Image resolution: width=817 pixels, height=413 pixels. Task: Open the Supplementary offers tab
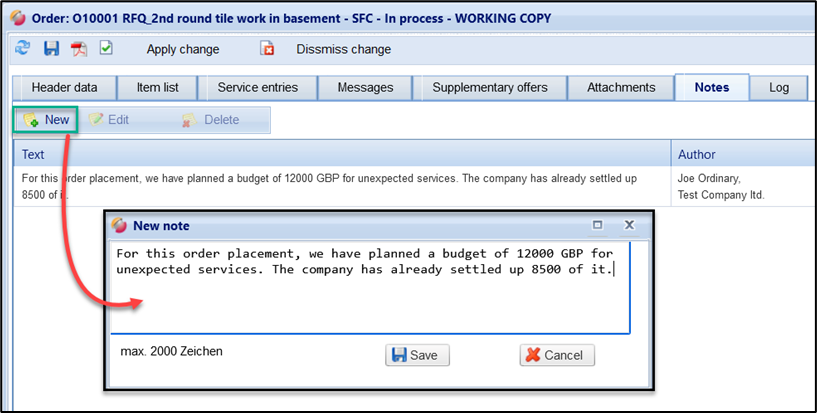click(490, 87)
